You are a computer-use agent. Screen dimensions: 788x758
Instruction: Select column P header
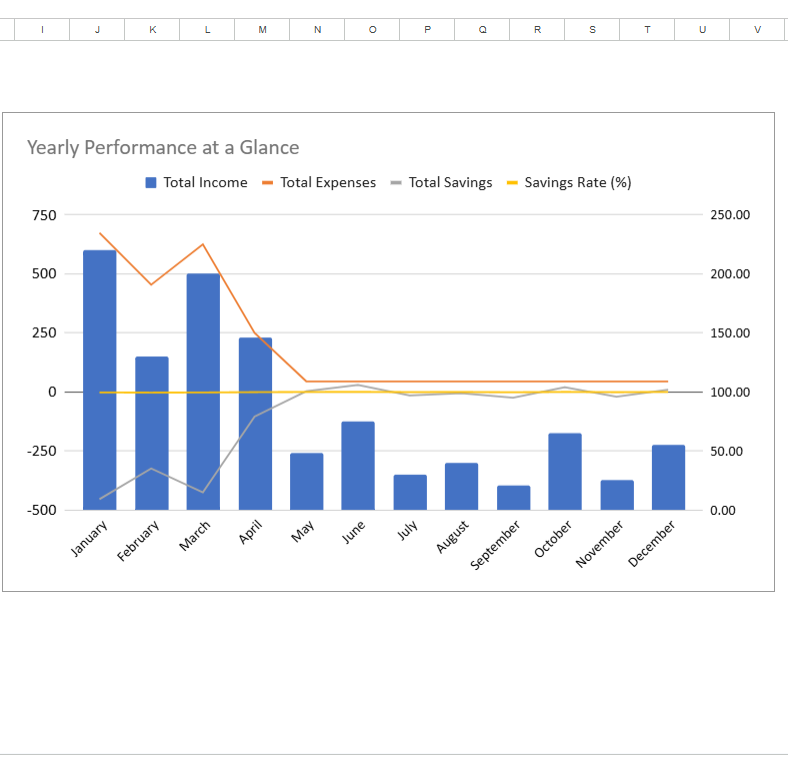pyautogui.click(x=427, y=30)
